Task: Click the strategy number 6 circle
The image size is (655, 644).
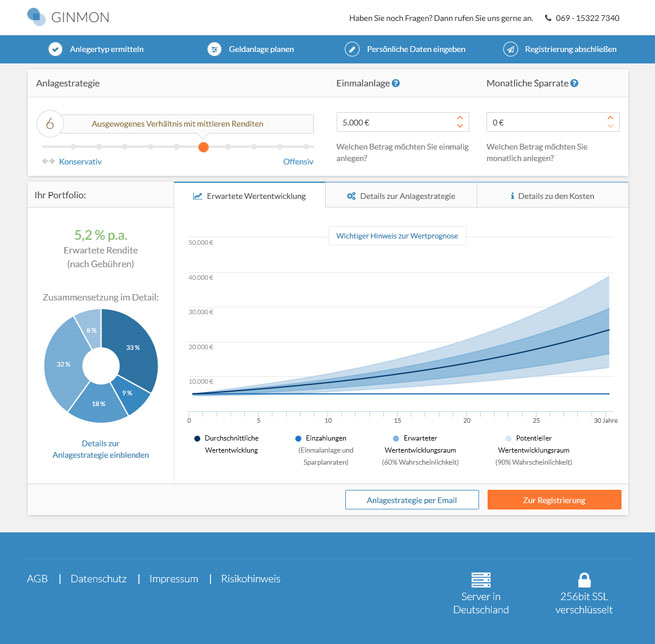Action: click(50, 124)
